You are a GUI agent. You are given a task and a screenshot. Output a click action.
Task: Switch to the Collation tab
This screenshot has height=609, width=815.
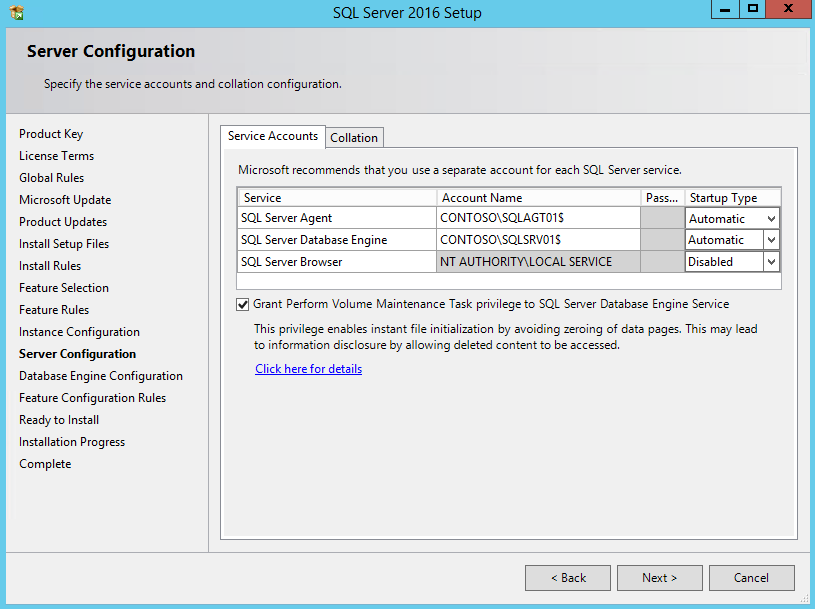tap(354, 138)
